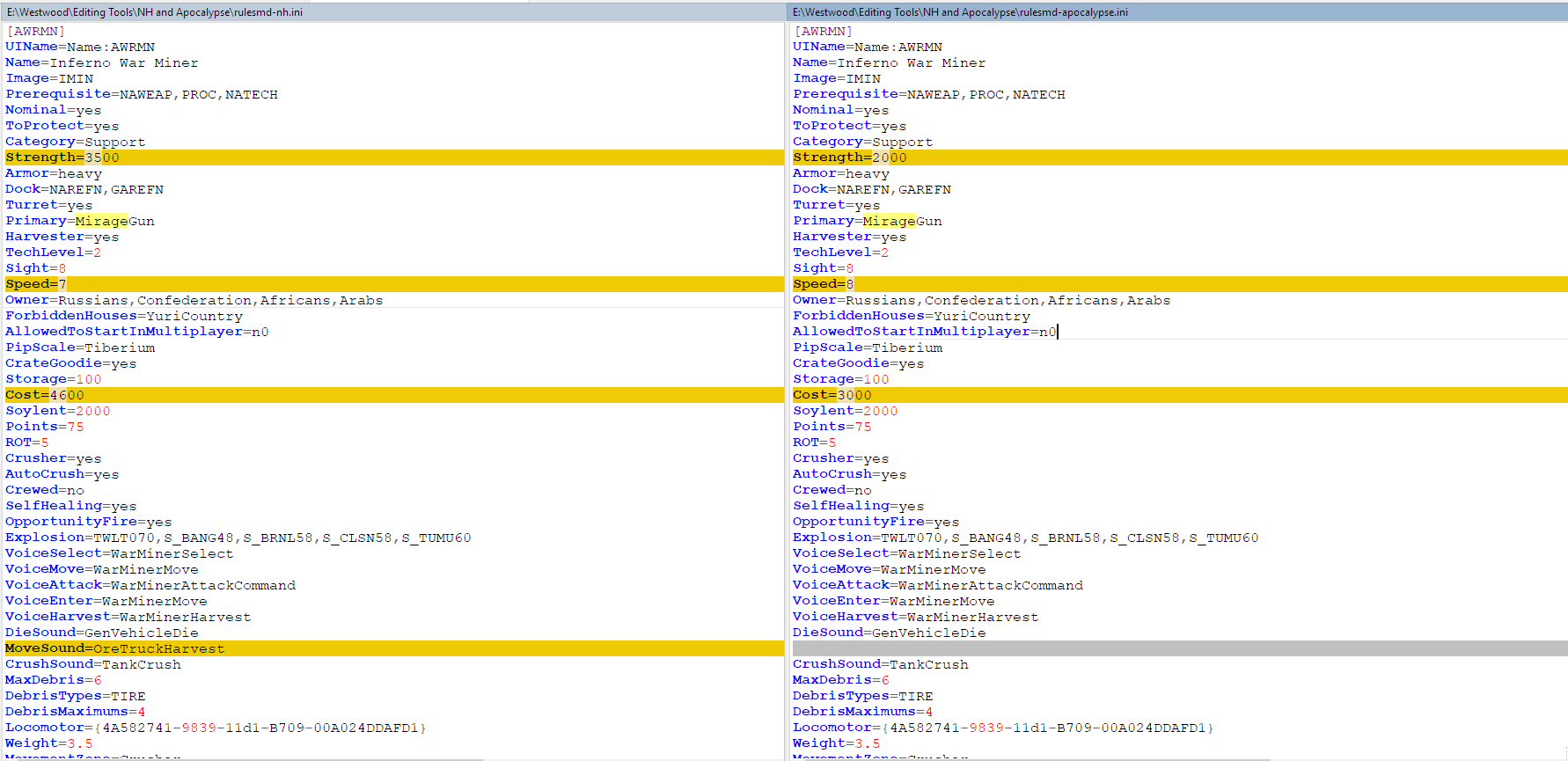This screenshot has width=1568, height=761.
Task: Click VoiceAttack=WarMinerAttackCommand in left pane
Action: [150, 585]
